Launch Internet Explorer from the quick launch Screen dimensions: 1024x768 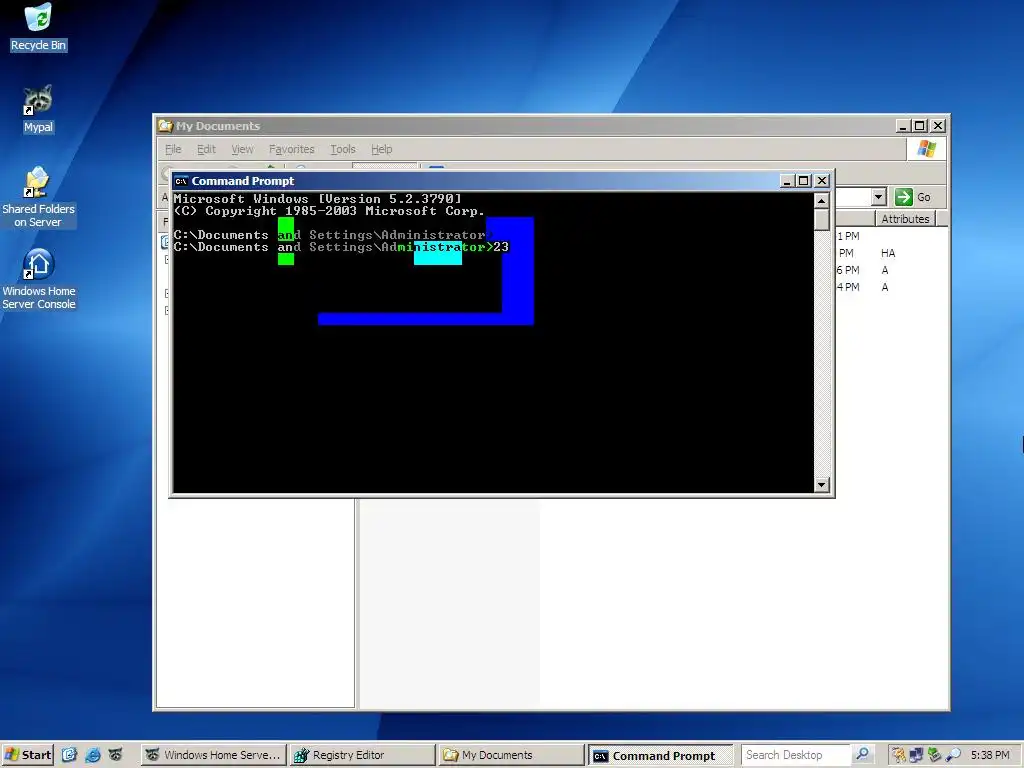tap(93, 755)
